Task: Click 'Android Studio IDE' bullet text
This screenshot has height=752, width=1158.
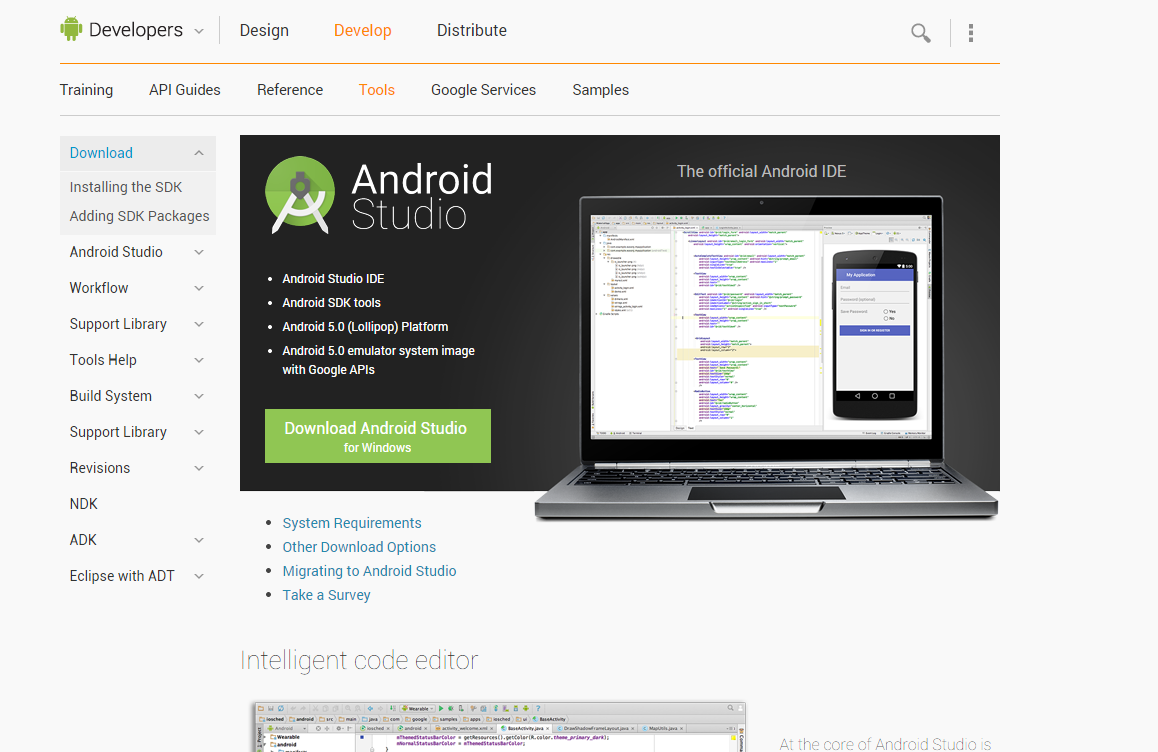Action: [x=333, y=278]
